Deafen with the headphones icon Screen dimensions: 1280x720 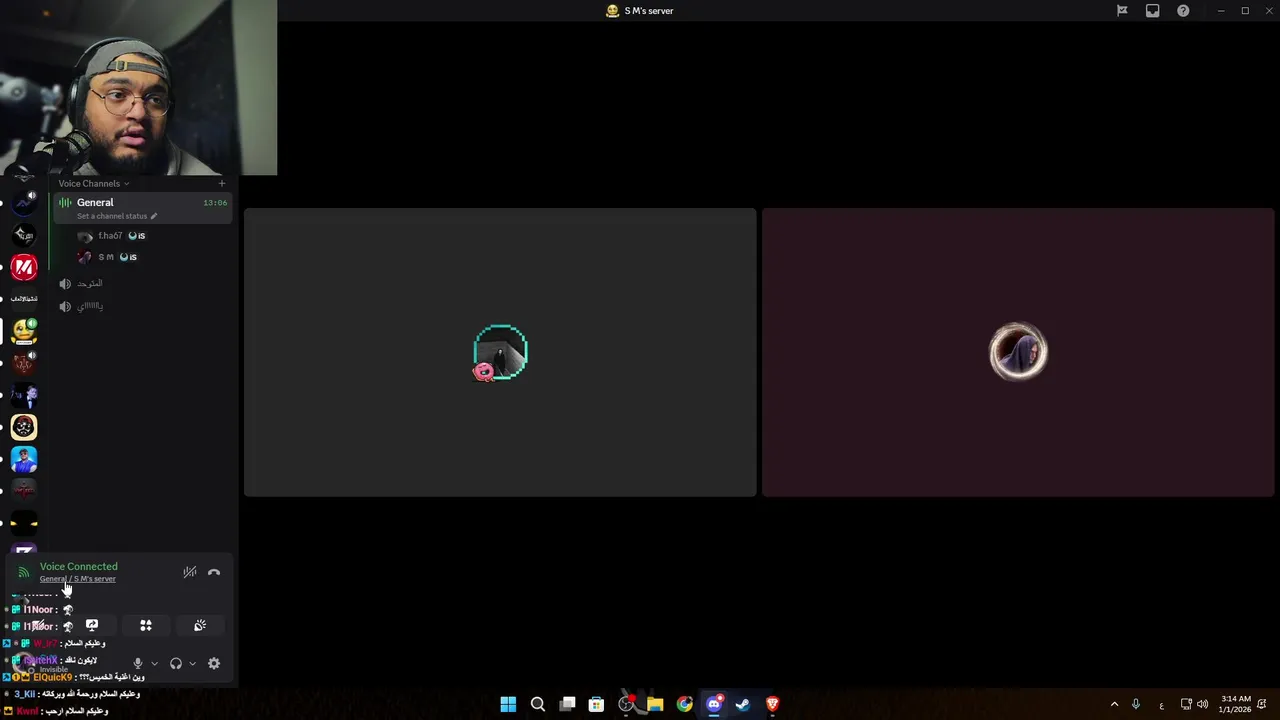click(176, 663)
